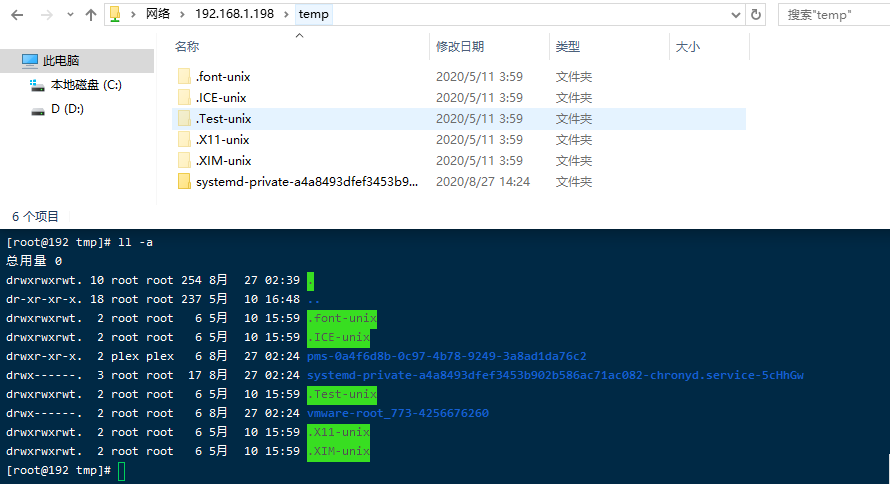Sort by the 类型 column header

pos(568,47)
